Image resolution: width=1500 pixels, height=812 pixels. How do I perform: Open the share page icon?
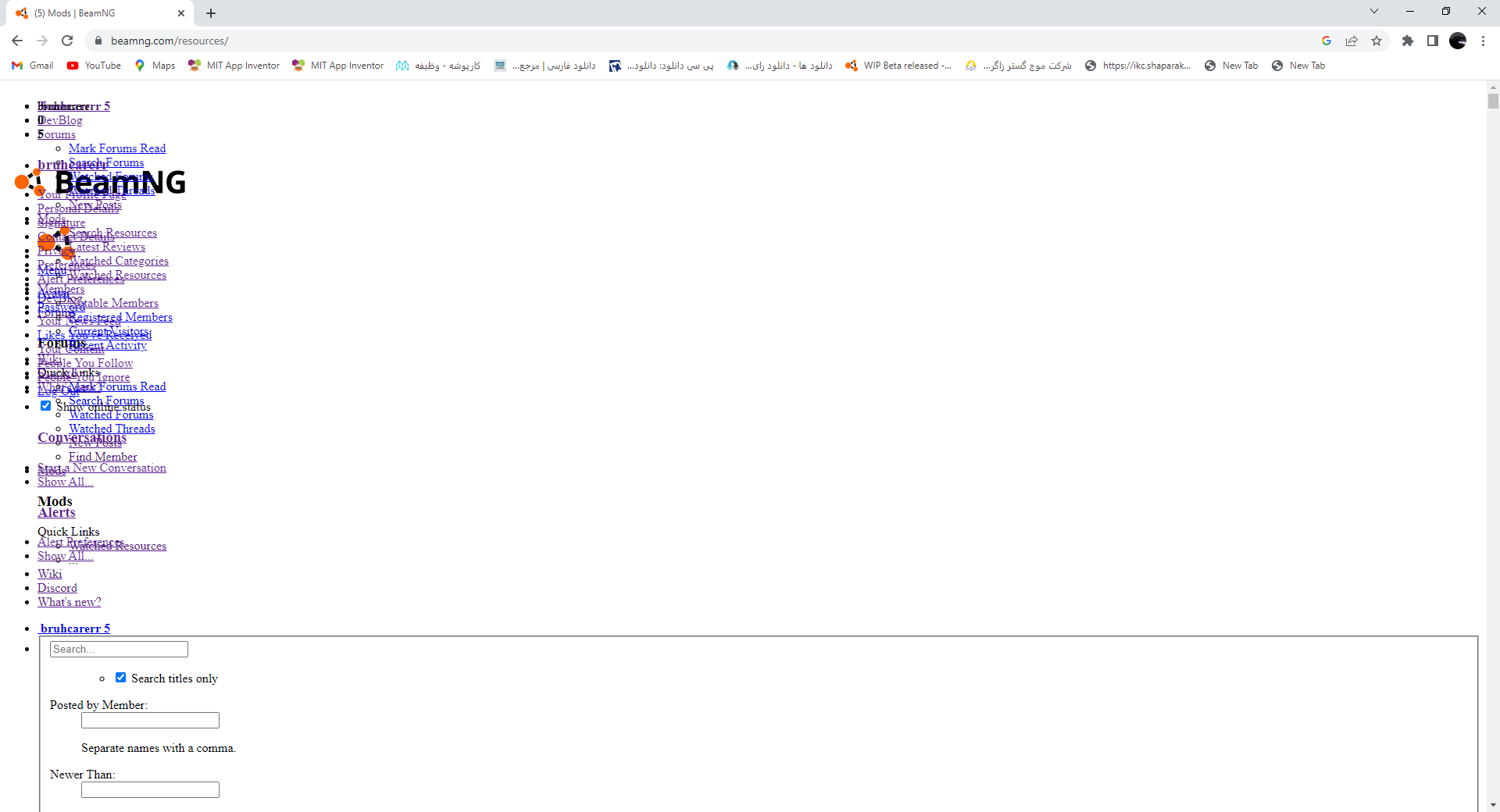point(1352,41)
